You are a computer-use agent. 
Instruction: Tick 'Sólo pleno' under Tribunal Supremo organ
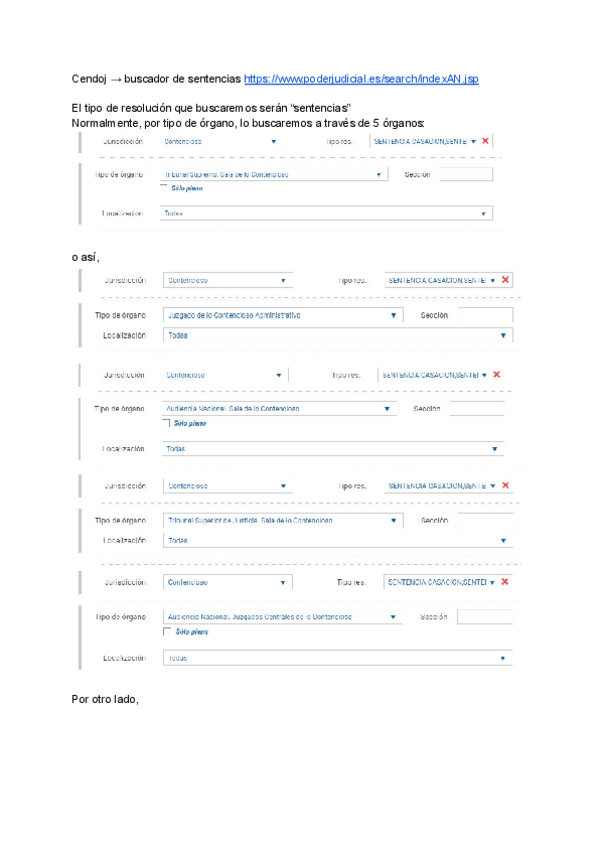tap(164, 188)
